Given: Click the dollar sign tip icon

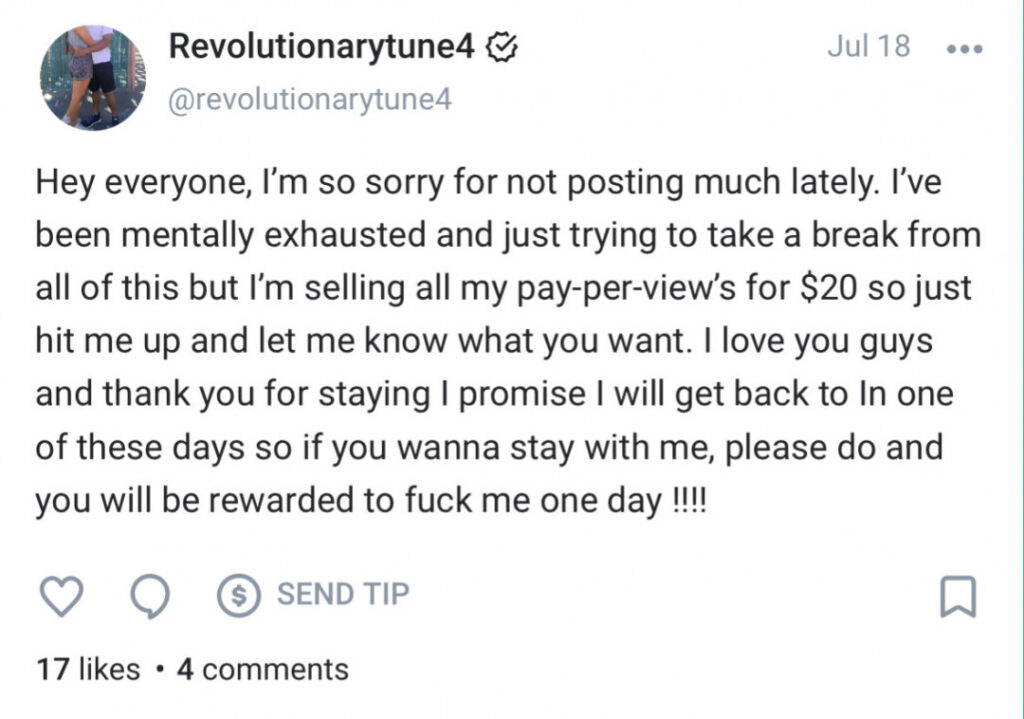Looking at the screenshot, I should tap(236, 593).
